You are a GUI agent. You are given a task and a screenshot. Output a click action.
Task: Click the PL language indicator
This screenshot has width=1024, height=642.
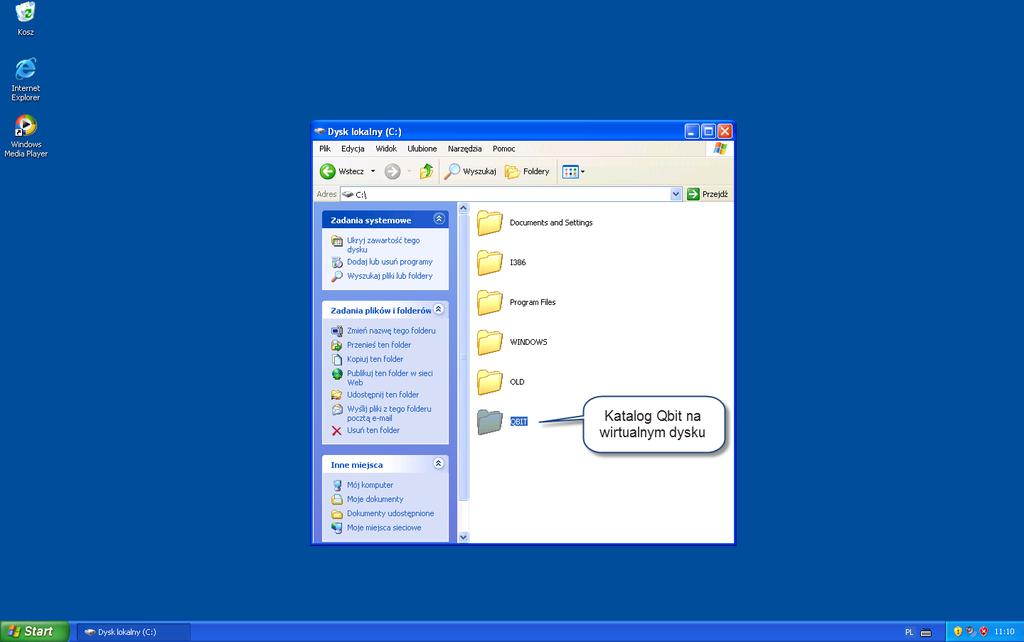pos(909,632)
